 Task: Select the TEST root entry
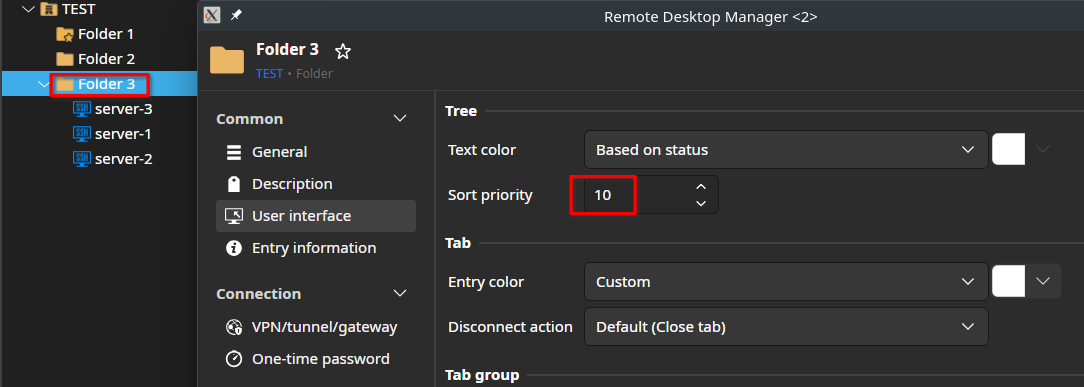click(x=78, y=10)
